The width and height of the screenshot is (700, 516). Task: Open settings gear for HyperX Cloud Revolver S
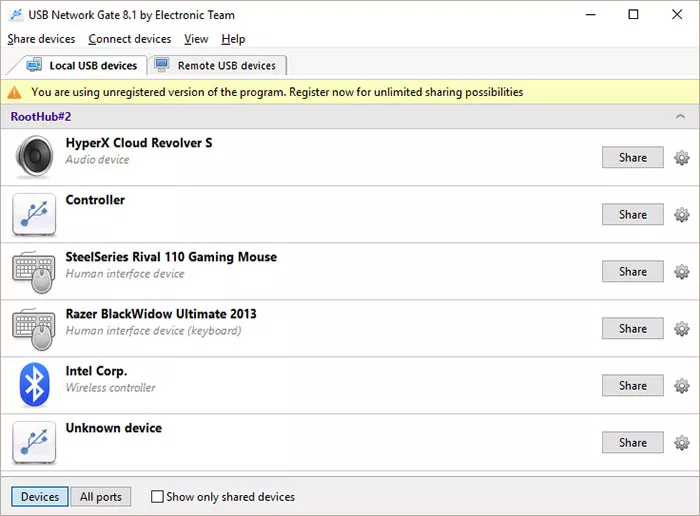[681, 158]
